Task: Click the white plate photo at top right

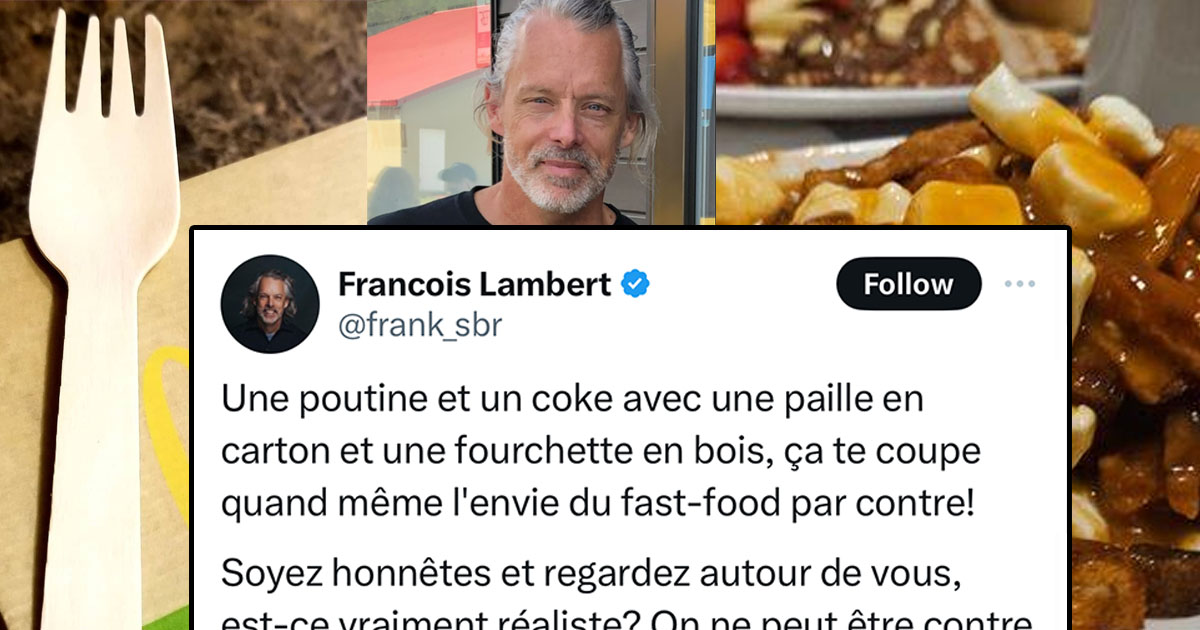Action: (900, 55)
